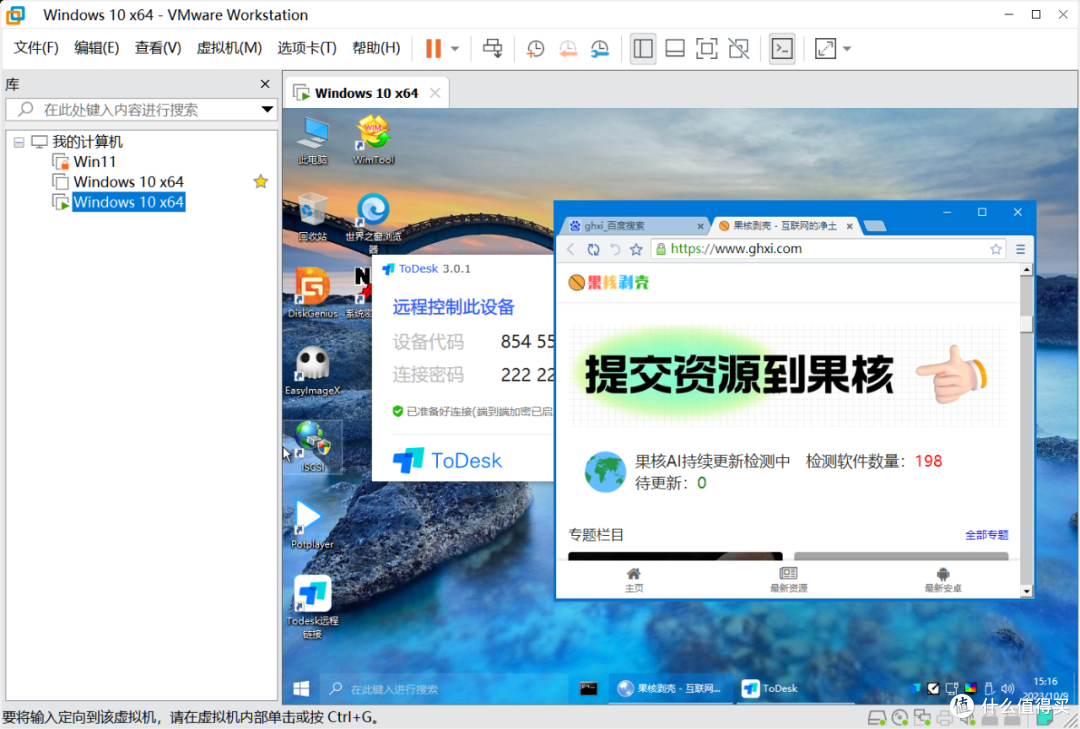Screen dimensions: 1080x729
Task: Select the running Windows 10 x64 entry
Action: 128,202
